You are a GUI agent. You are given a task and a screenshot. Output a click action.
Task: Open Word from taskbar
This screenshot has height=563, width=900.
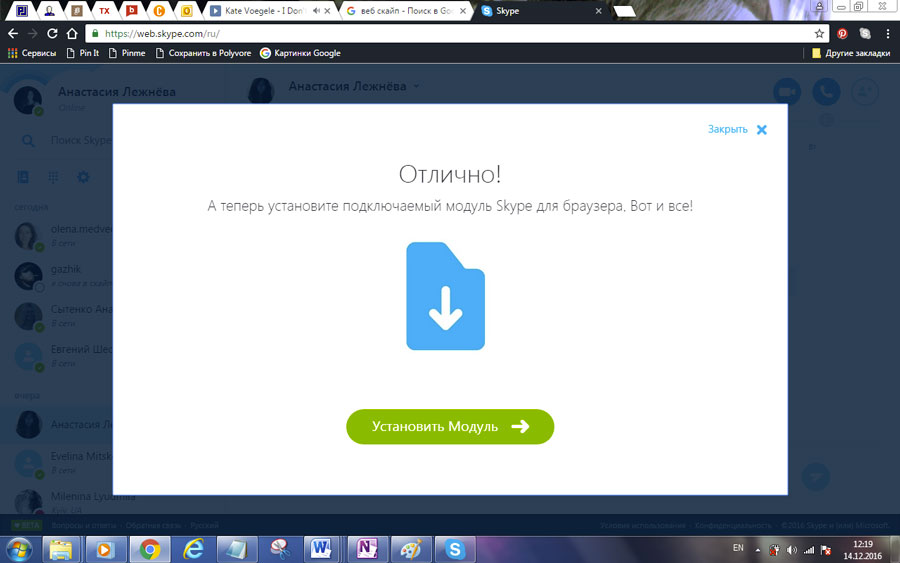(322, 549)
